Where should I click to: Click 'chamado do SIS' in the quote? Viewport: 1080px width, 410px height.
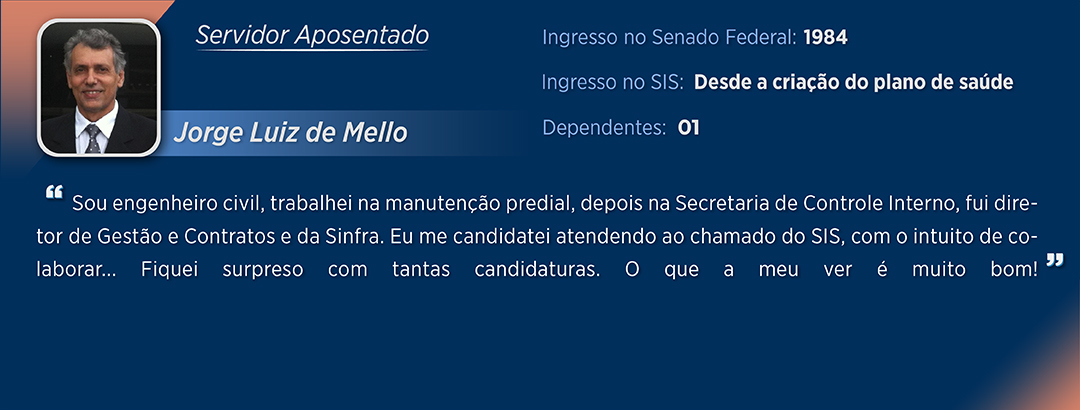[734, 237]
